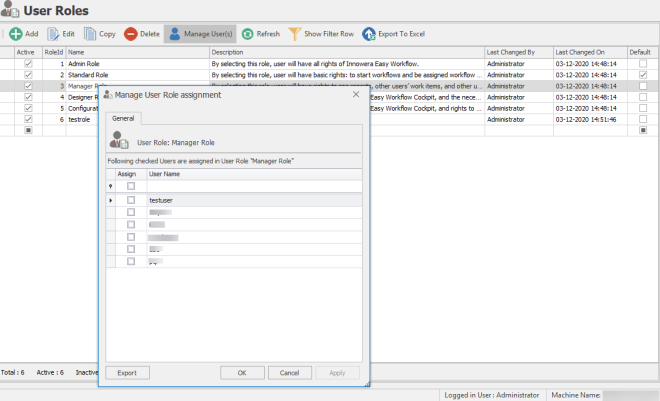This screenshot has width=660, height=401.
Task: Click the Total : 6 status text
Action: (13, 372)
